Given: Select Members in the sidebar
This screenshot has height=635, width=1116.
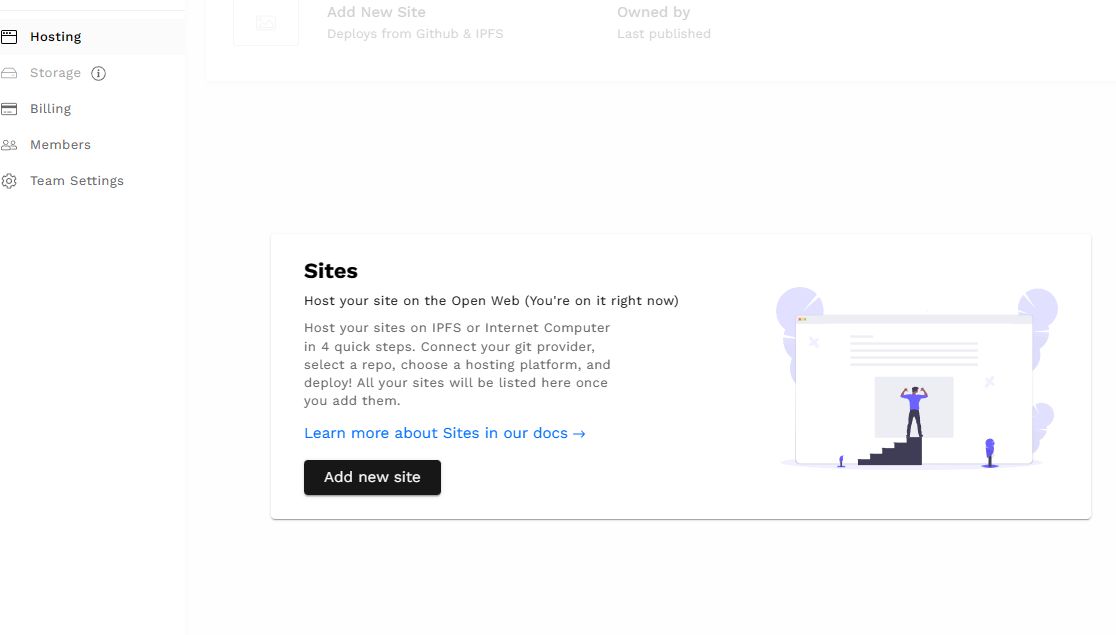Looking at the screenshot, I should [x=60, y=145].
